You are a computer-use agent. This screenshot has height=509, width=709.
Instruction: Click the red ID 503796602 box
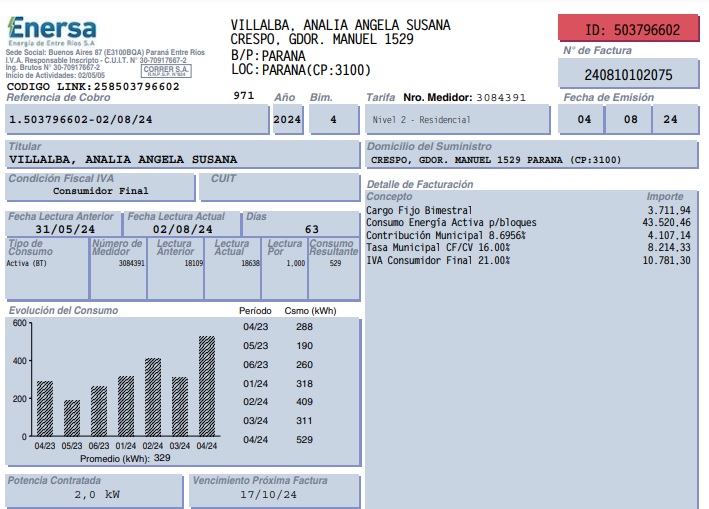tap(631, 30)
